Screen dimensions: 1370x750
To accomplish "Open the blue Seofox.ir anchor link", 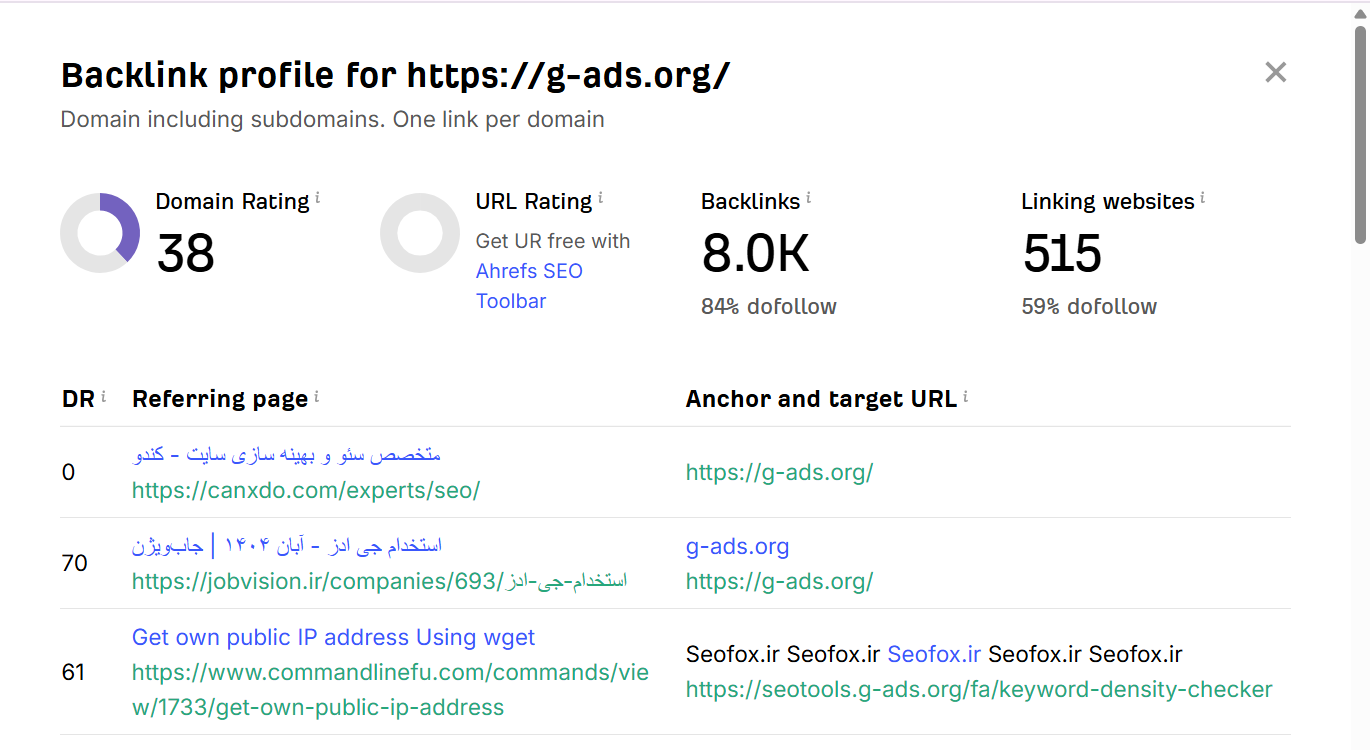I will (x=934, y=654).
